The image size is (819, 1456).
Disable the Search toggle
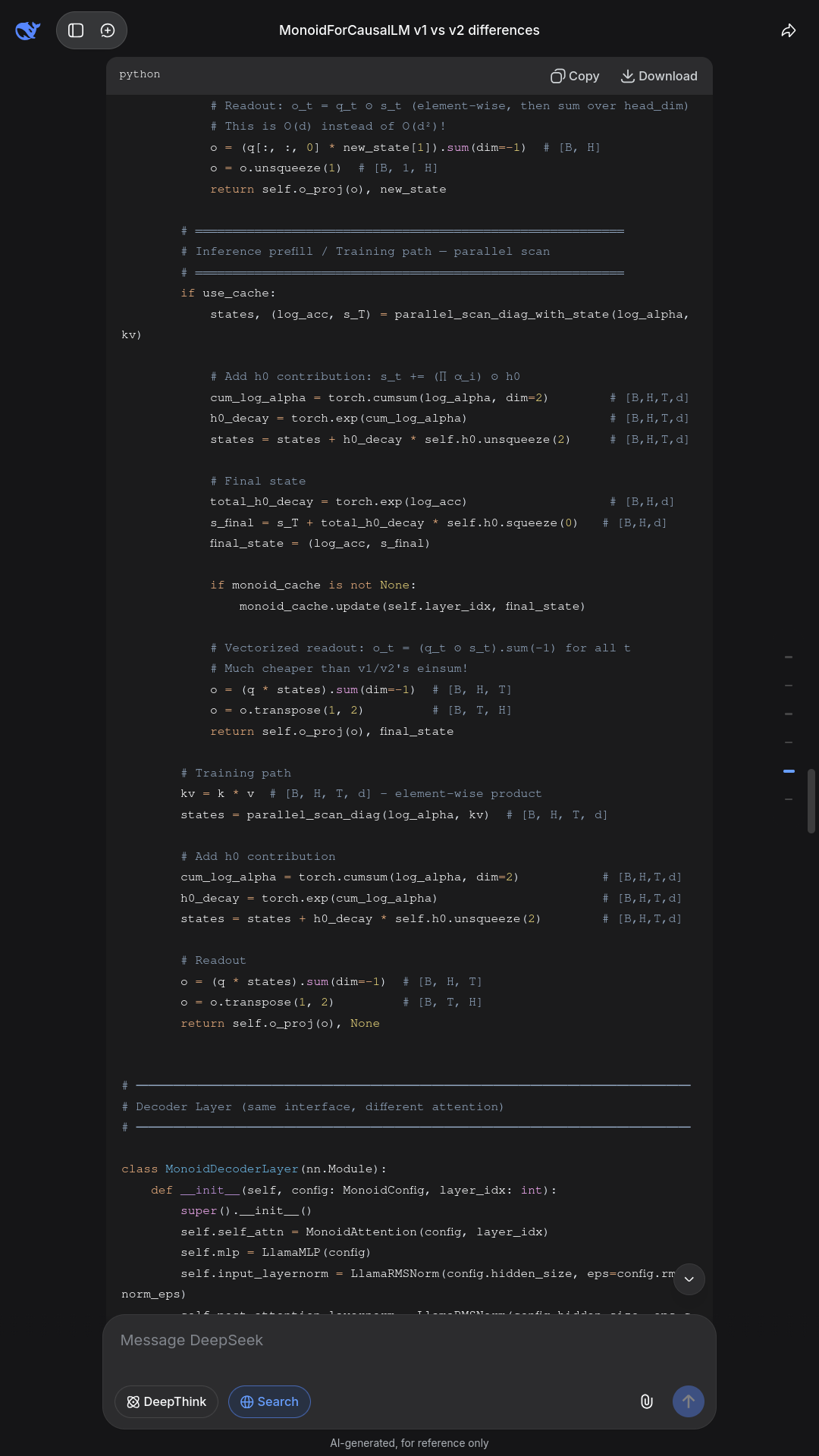coord(269,1401)
